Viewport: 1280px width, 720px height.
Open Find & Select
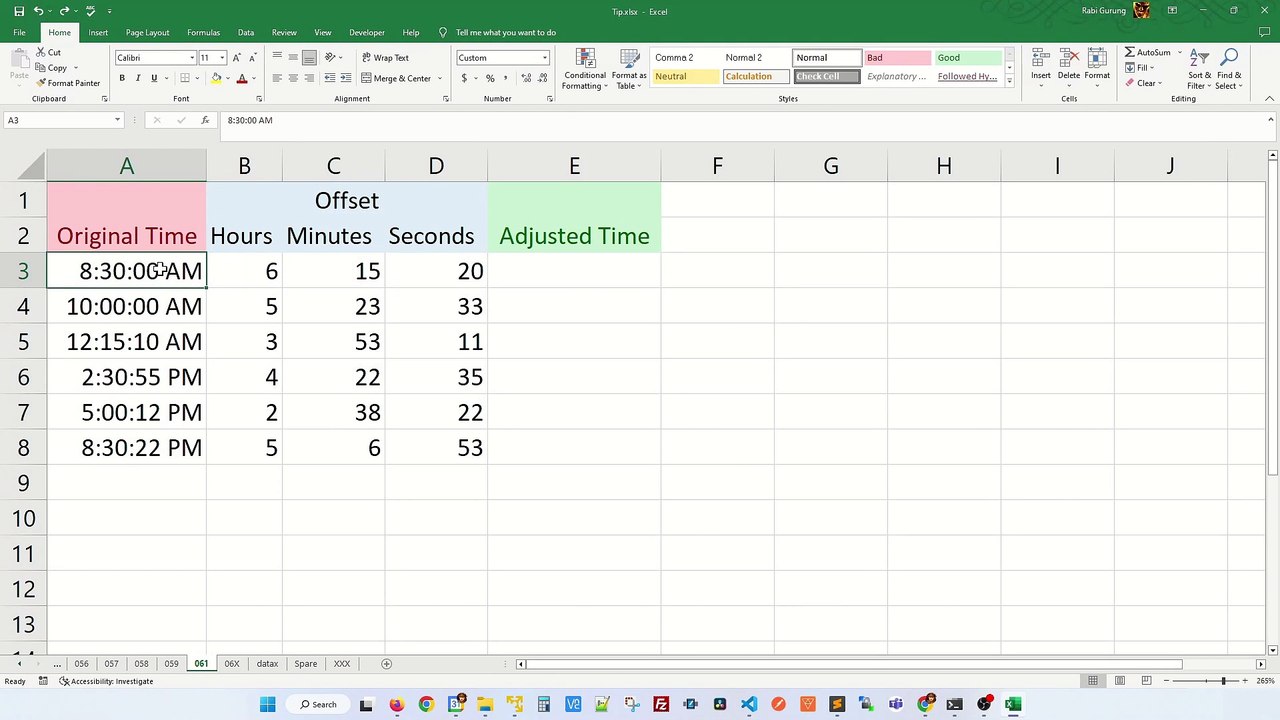point(1230,68)
